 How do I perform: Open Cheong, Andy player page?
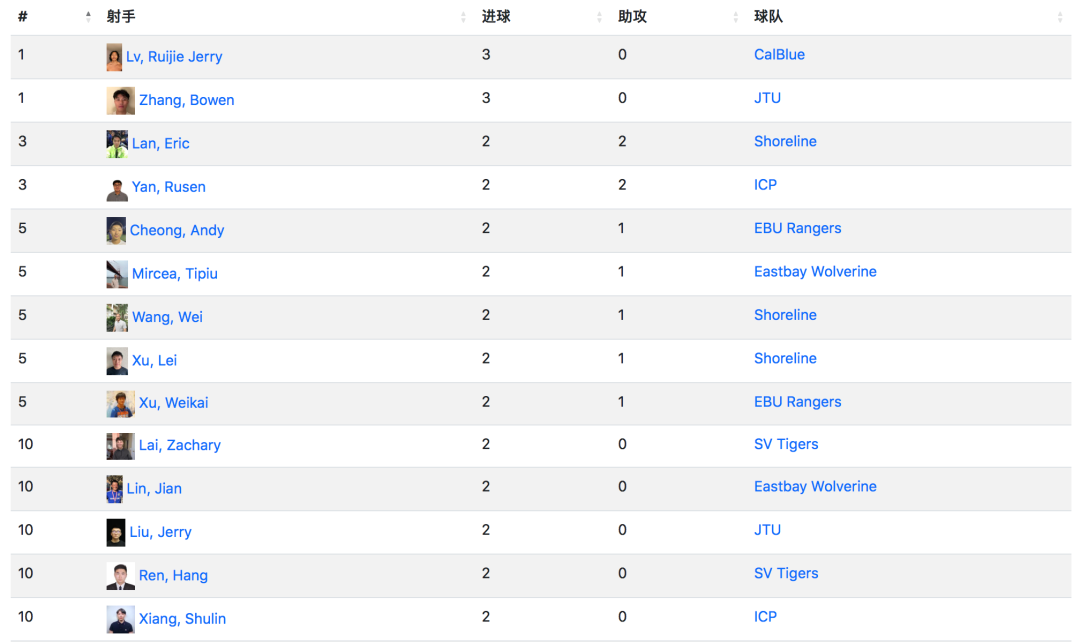pos(177,230)
